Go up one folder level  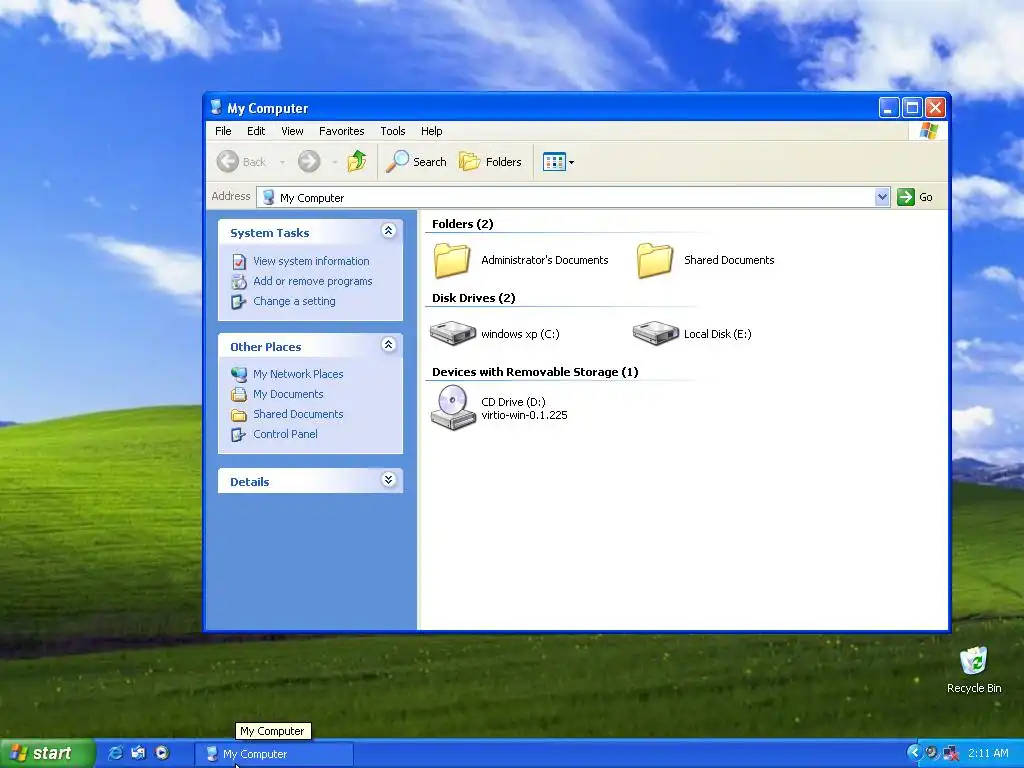click(357, 161)
